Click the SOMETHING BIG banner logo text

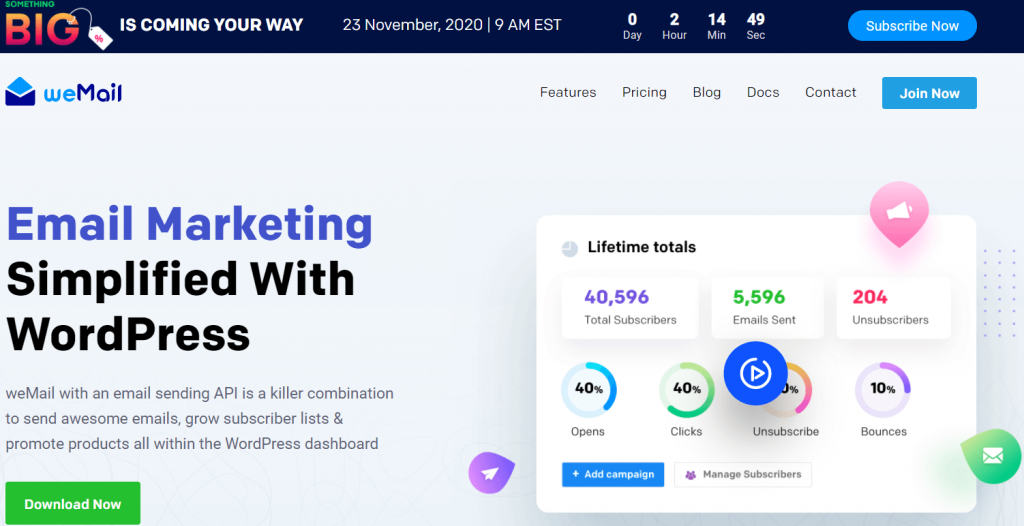(44, 25)
